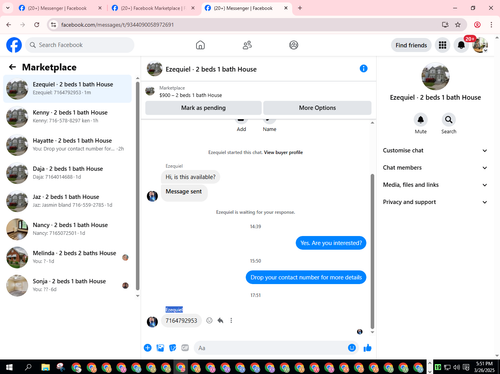Click the browser address bar URL

(x=117, y=25)
